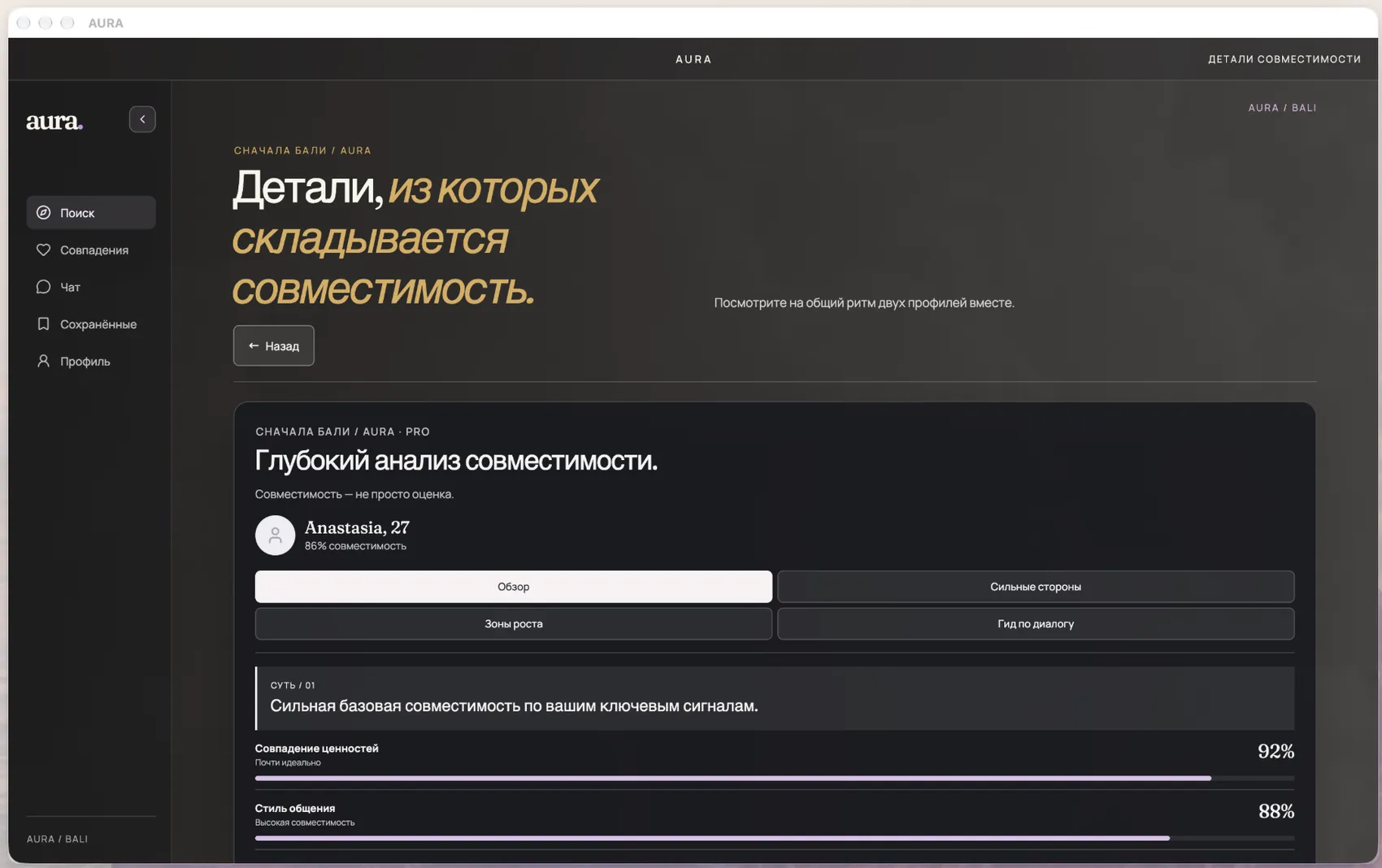Click the Глубокий анализ совместимости heading
This screenshot has height=868, width=1382.
coord(456,461)
